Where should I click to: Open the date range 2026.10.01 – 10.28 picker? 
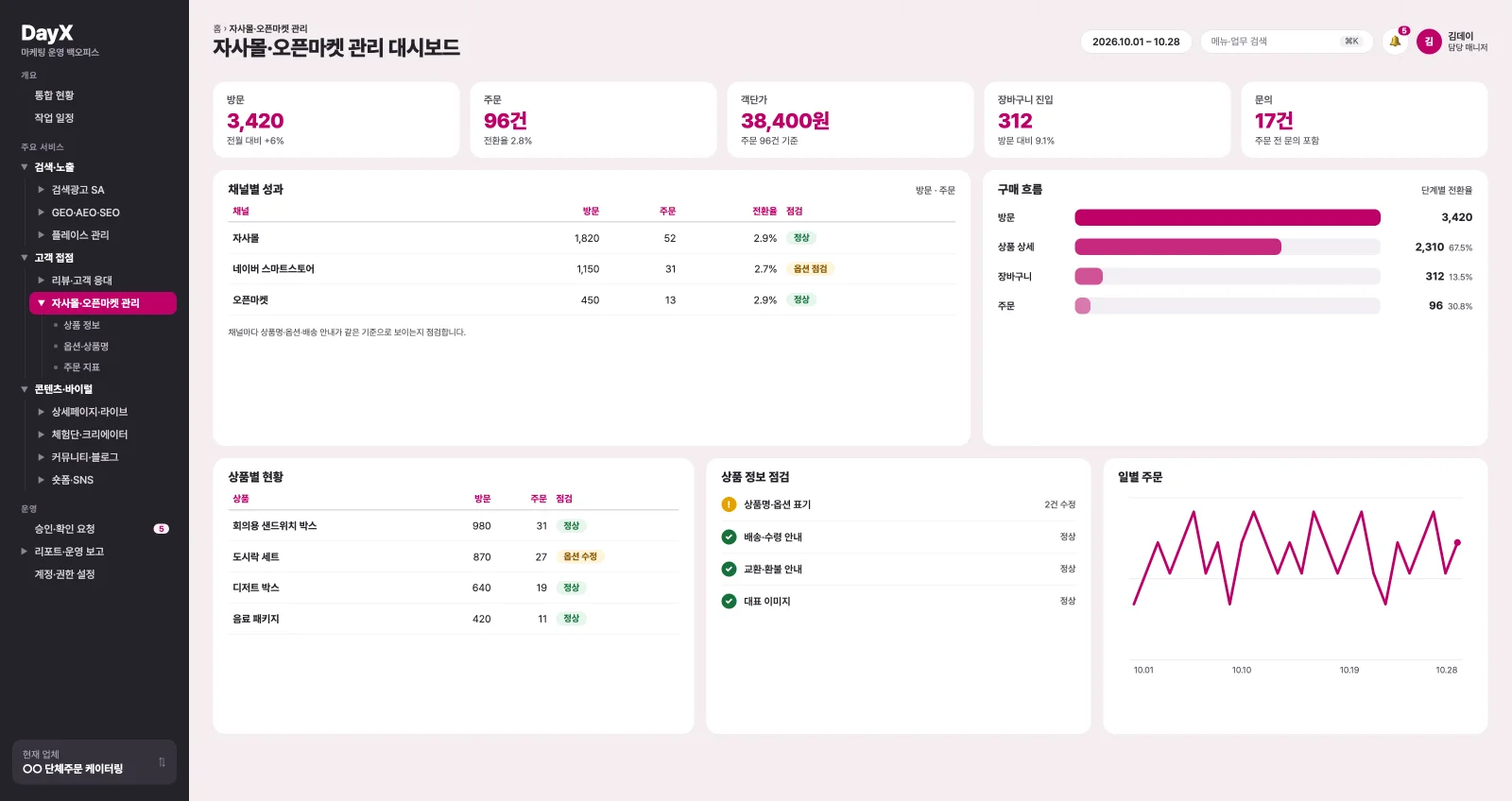tap(1136, 42)
